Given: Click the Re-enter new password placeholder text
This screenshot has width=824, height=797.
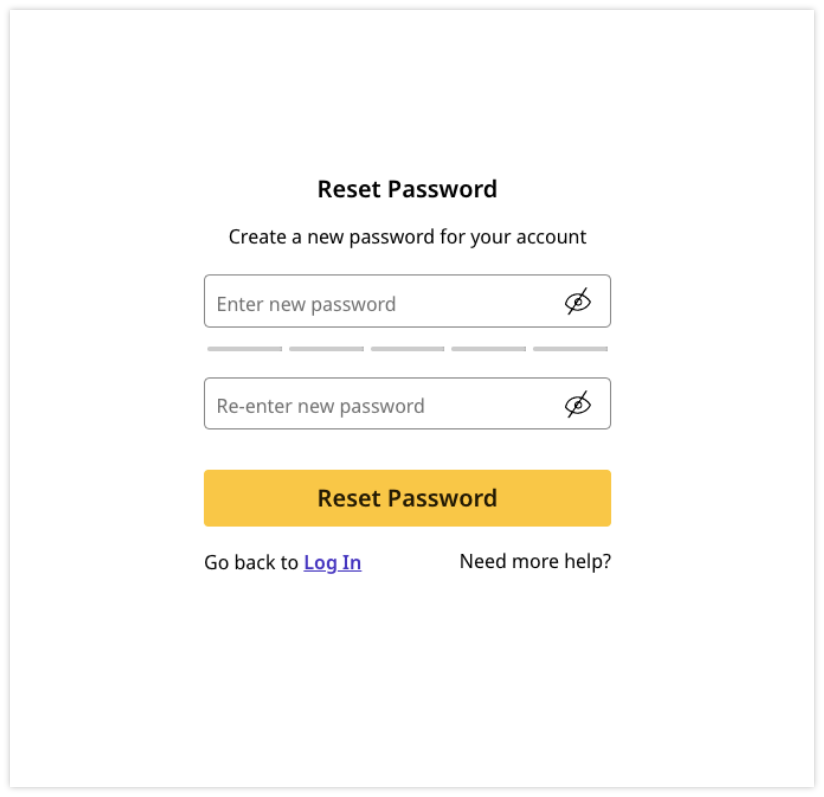Looking at the screenshot, I should tap(321, 406).
